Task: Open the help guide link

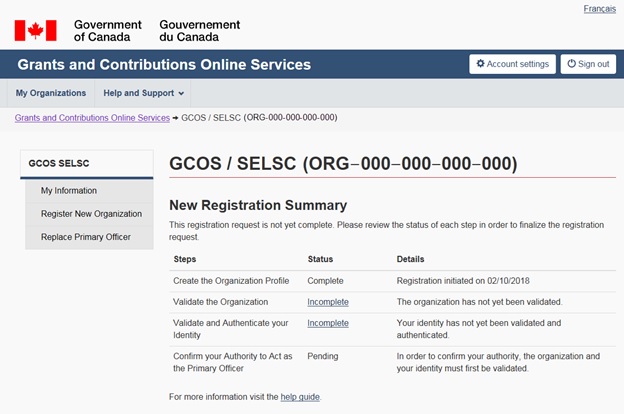Action: (x=300, y=397)
